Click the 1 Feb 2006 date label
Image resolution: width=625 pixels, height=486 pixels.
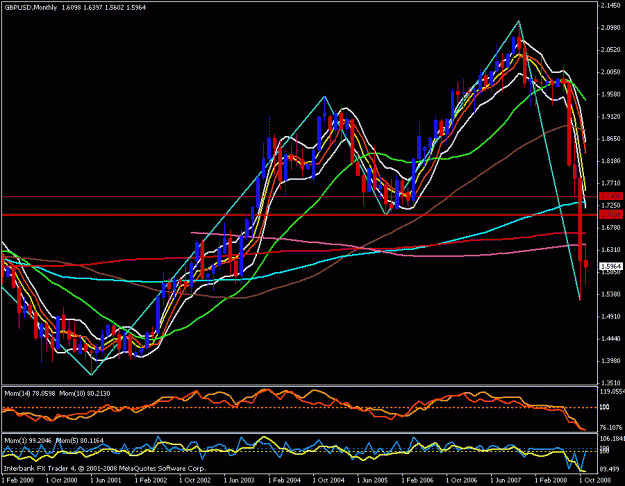(x=417, y=480)
